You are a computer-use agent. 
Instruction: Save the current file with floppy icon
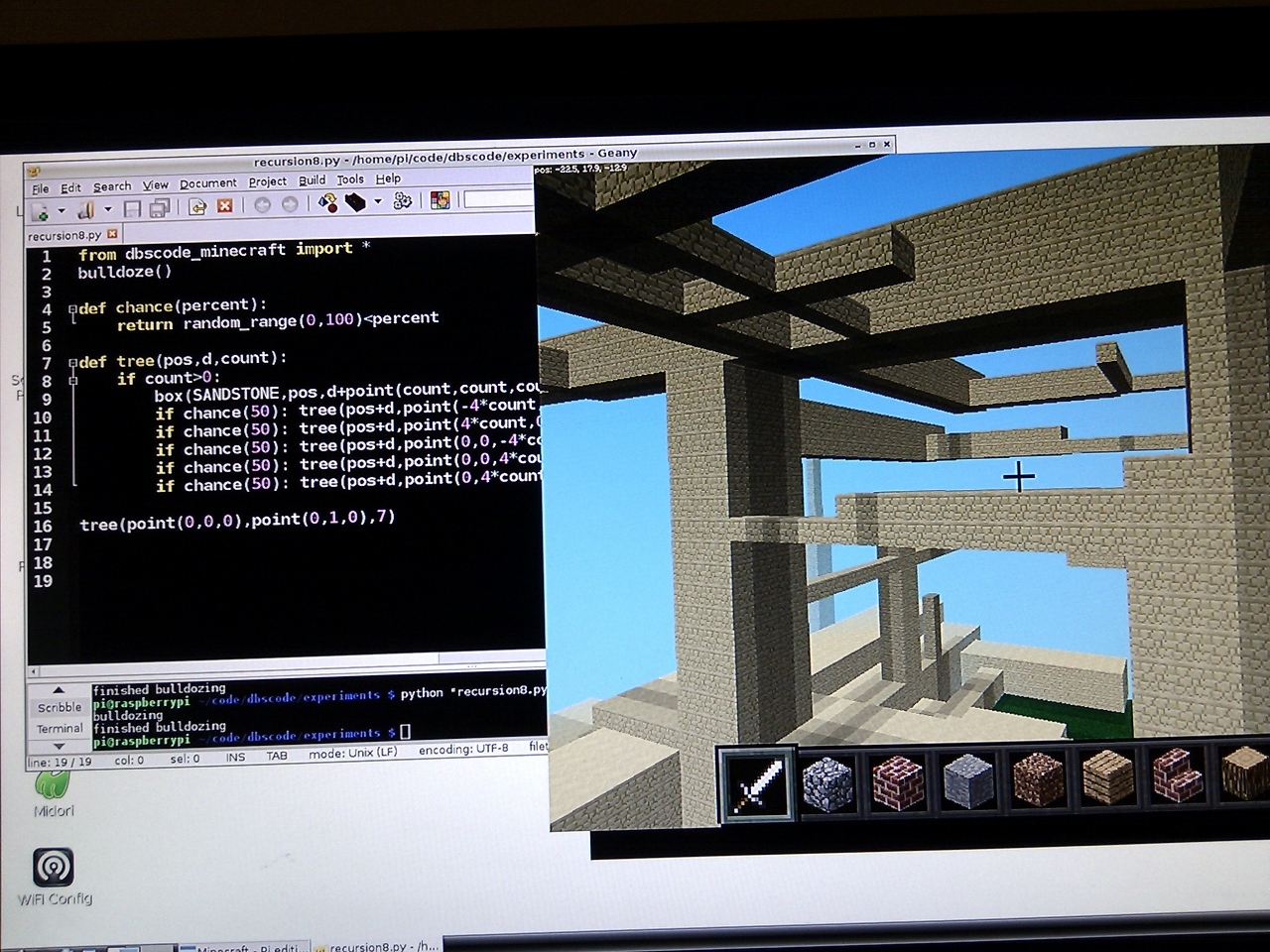point(132,208)
